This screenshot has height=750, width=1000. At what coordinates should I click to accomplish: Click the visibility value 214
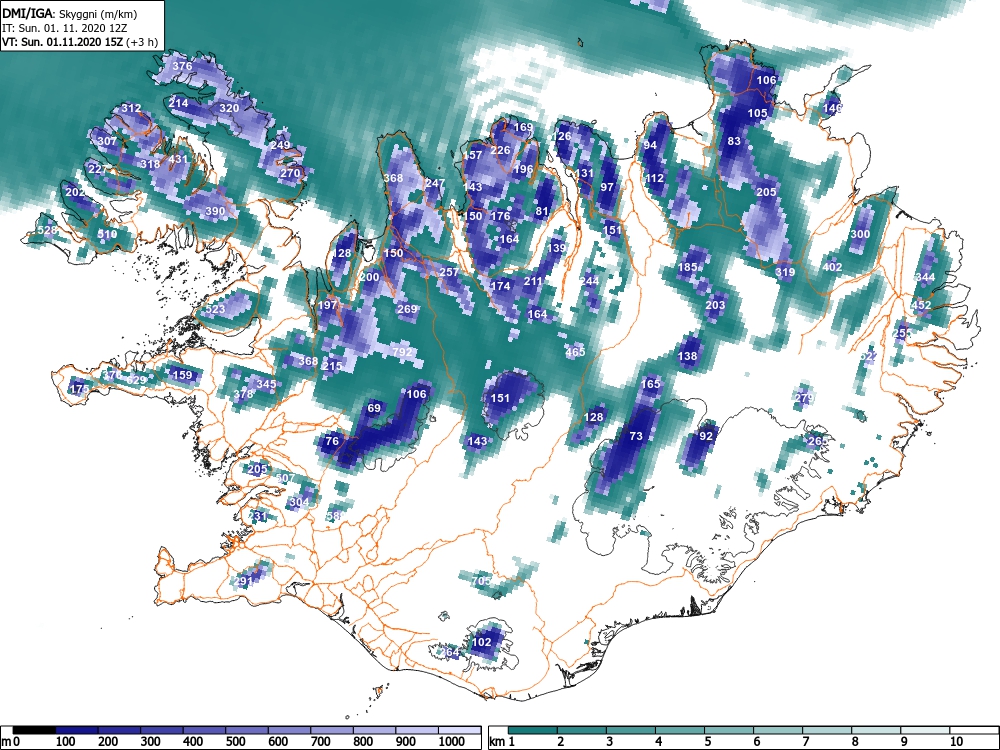pos(179,103)
